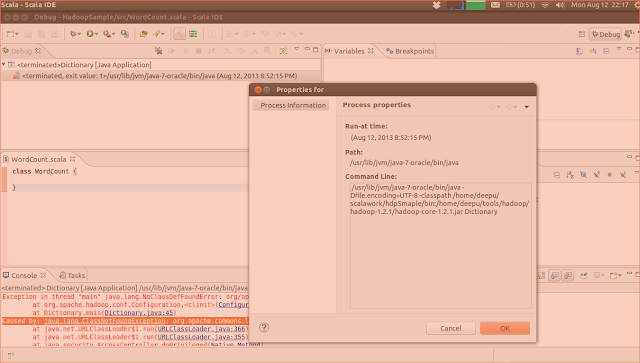The height and width of the screenshot is (363, 640).
Task: Click Cancel in the Properties dialog
Action: click(x=451, y=328)
